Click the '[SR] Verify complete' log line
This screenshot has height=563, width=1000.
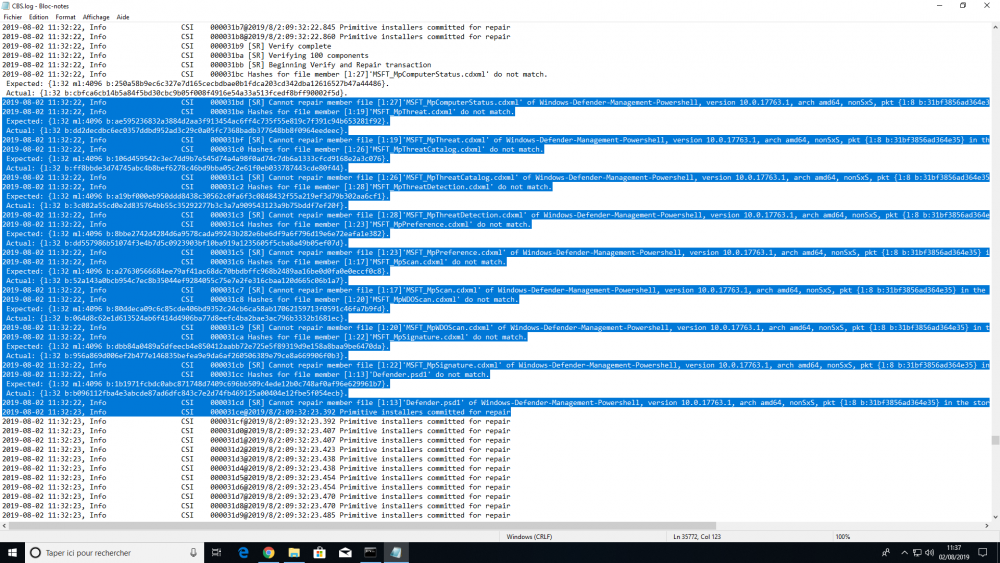point(166,46)
